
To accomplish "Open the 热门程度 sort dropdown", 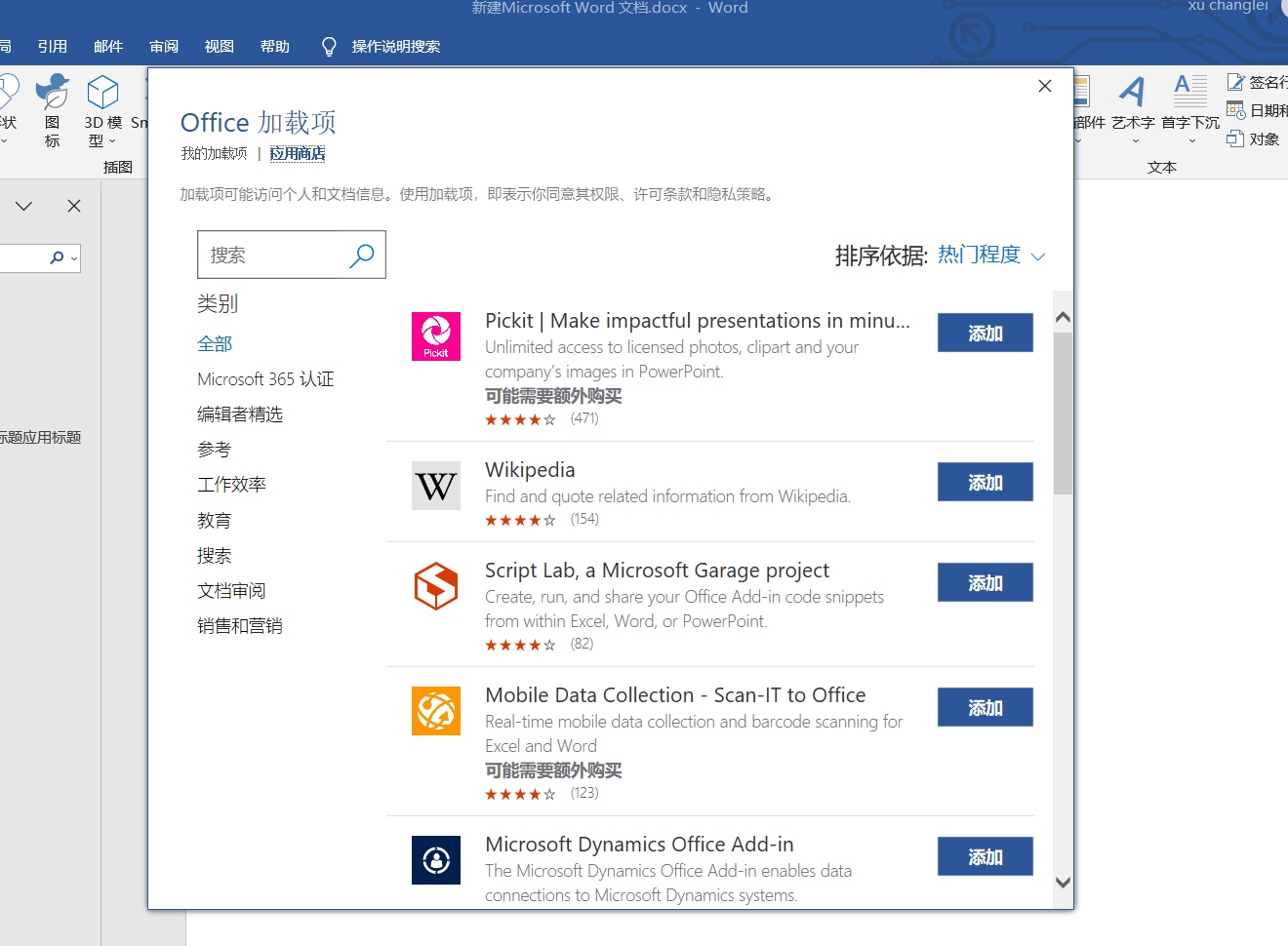I will (x=991, y=256).
